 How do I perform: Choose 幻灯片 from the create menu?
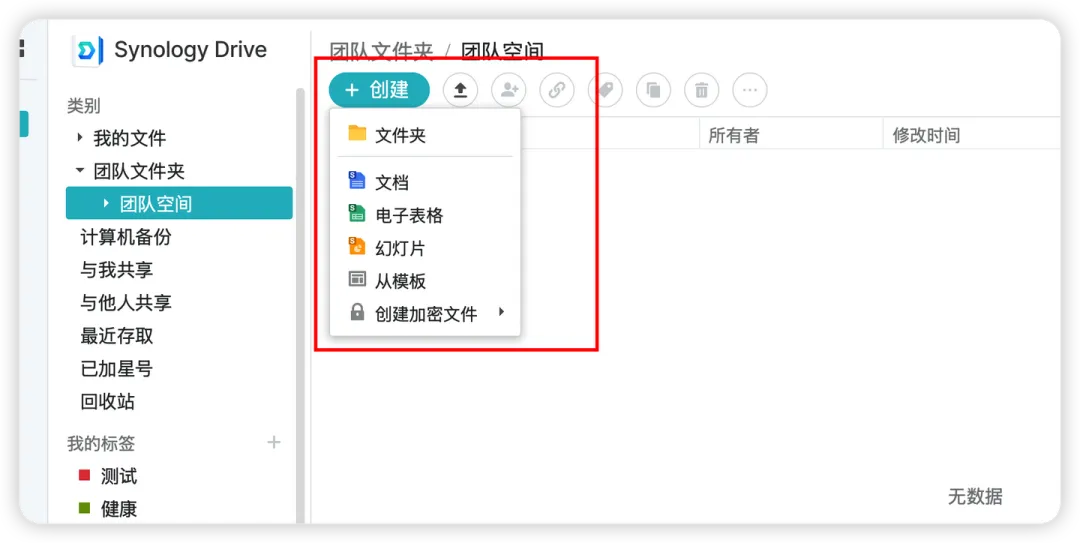tap(425, 248)
